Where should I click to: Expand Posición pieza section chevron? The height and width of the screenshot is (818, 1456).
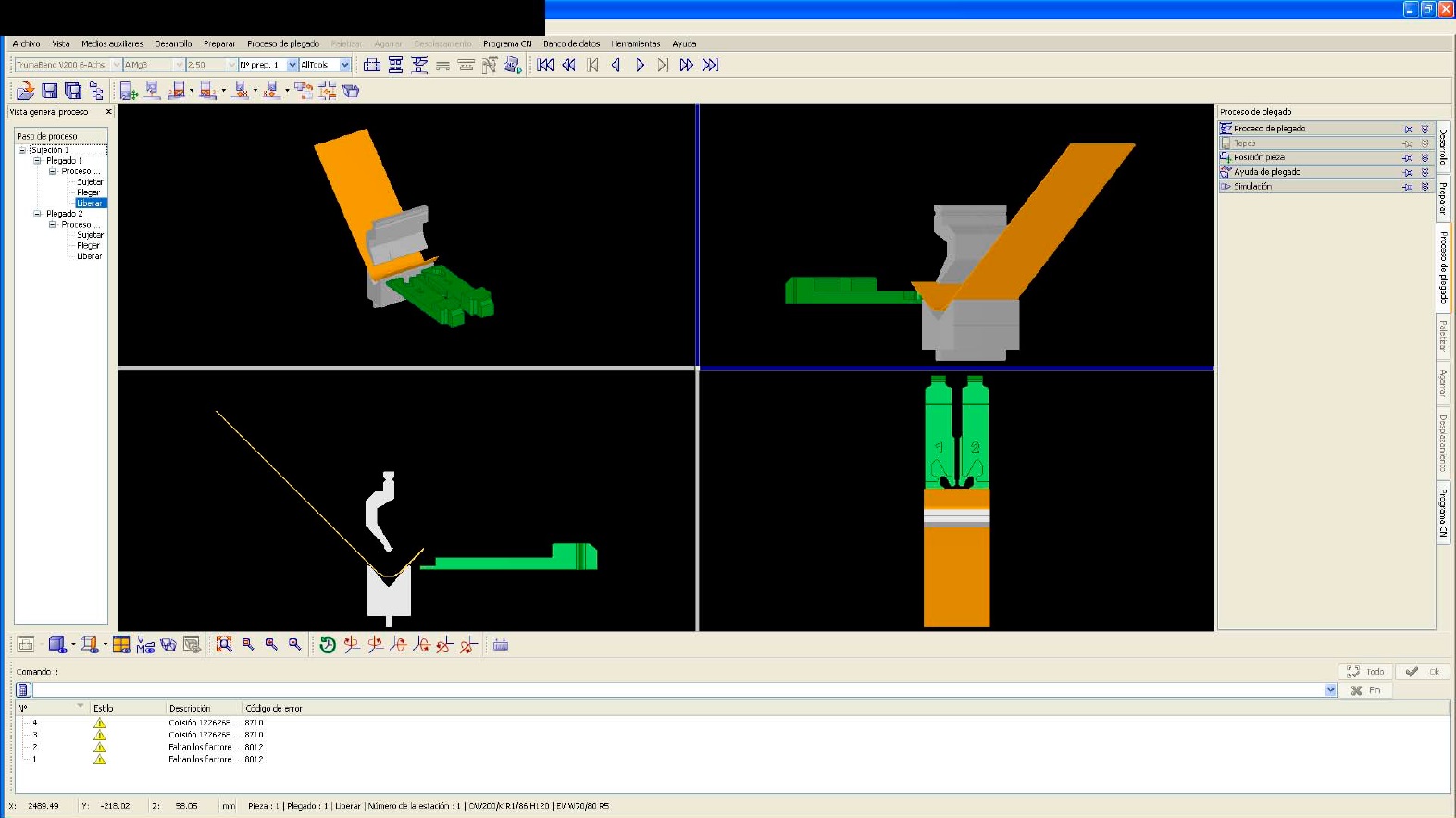pos(1425,157)
